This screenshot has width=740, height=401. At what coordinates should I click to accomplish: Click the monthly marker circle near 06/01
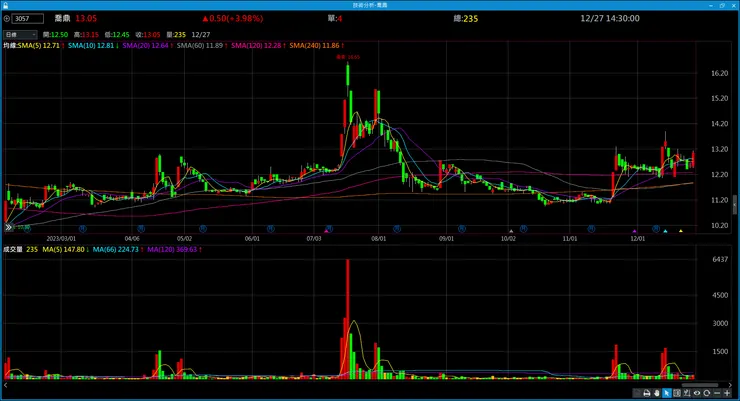click(271, 229)
